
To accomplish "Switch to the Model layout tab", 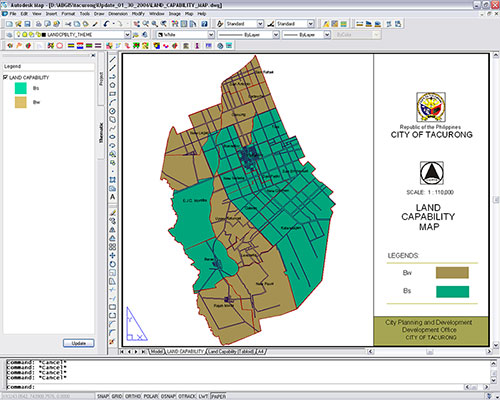I will [x=156, y=352].
